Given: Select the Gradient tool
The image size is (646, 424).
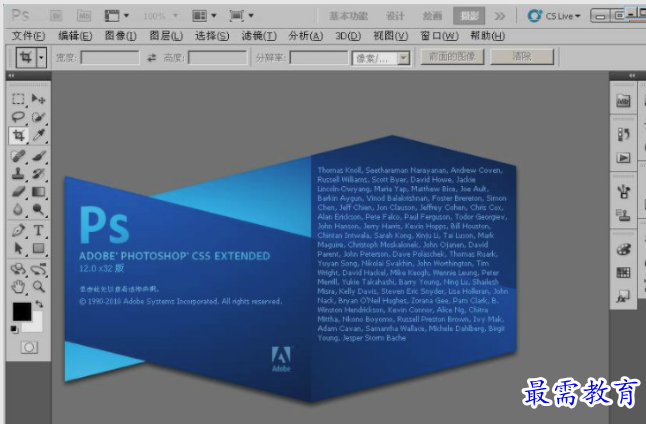Looking at the screenshot, I should 38,192.
